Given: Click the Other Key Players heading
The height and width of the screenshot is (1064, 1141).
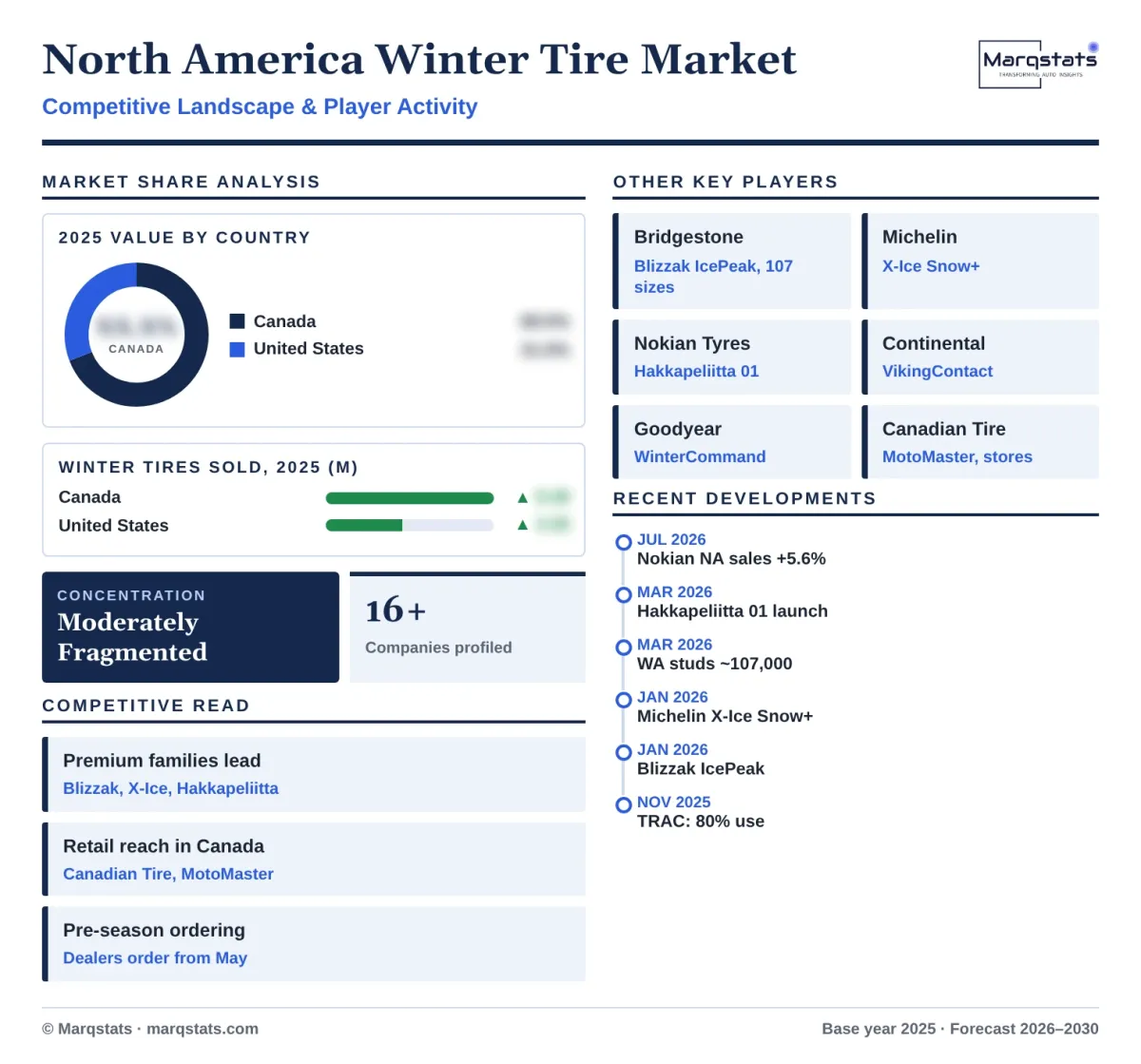Looking at the screenshot, I should 725,182.
